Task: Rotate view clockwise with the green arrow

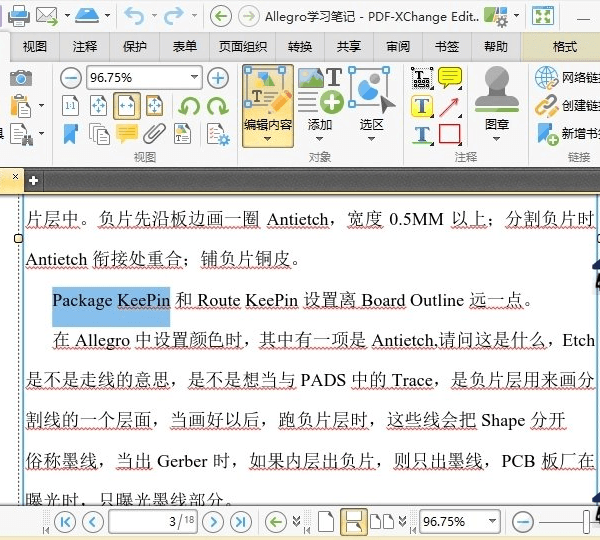Action: [216, 106]
